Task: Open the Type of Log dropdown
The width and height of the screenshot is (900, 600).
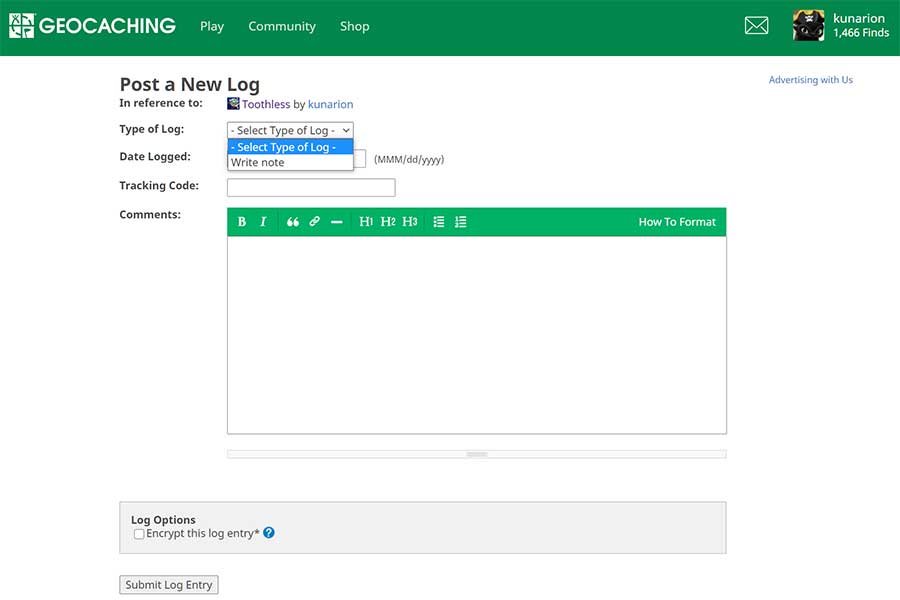Action: click(290, 130)
